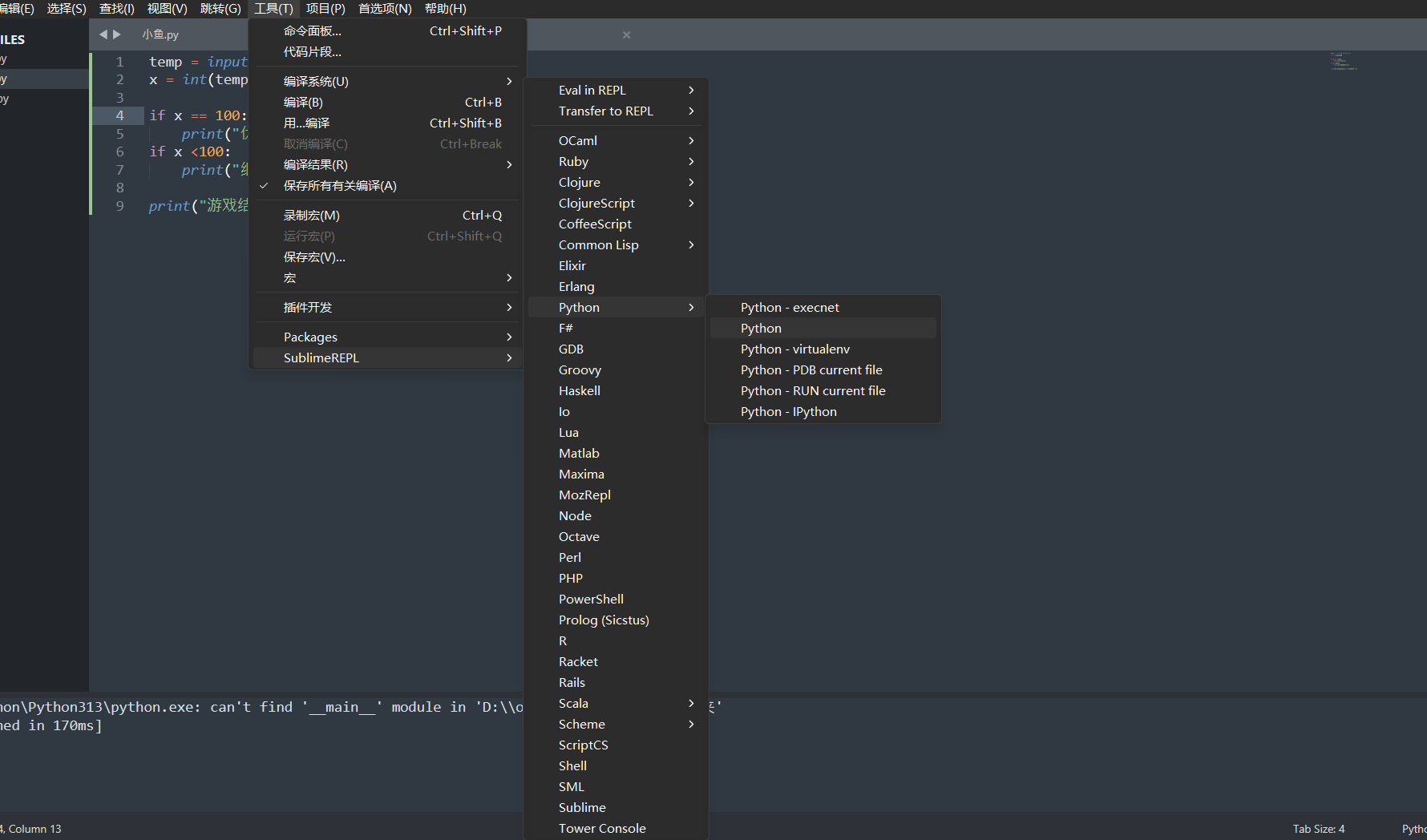Select Haskell REPL entry
This screenshot has width=1427, height=840.
pos(616,391)
